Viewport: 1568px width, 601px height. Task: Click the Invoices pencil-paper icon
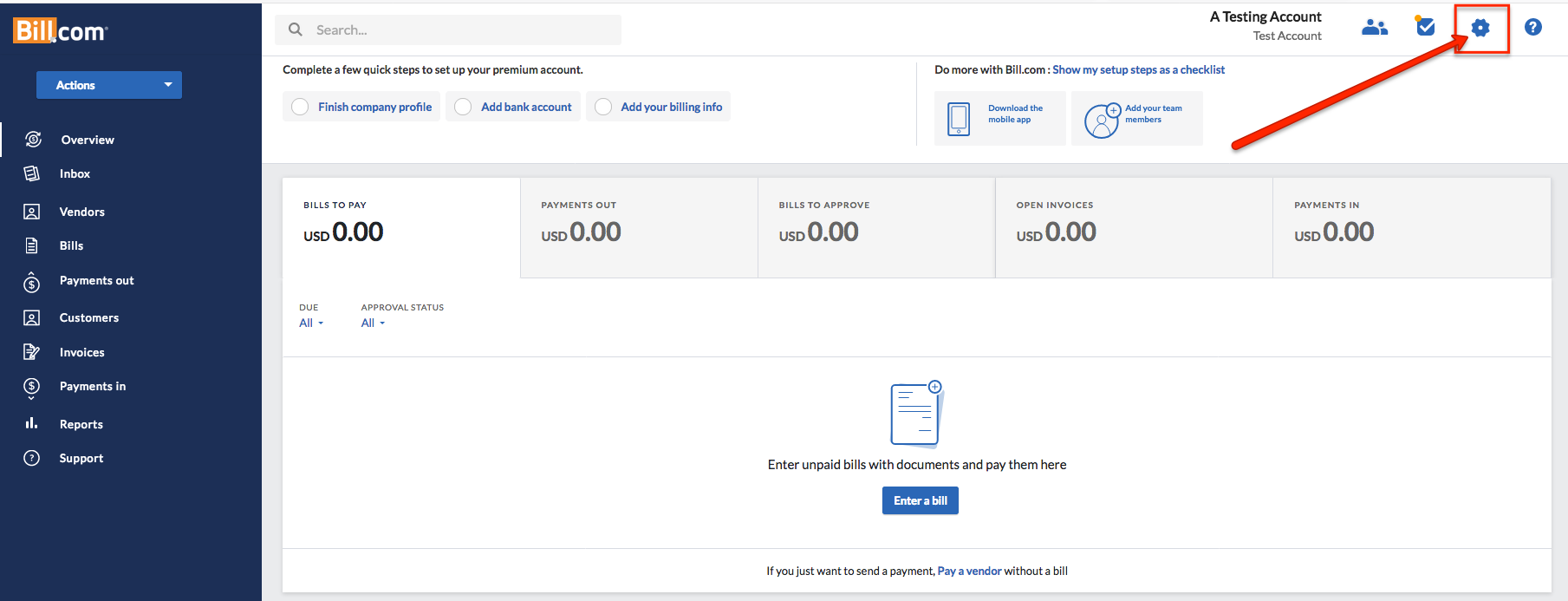coord(32,352)
